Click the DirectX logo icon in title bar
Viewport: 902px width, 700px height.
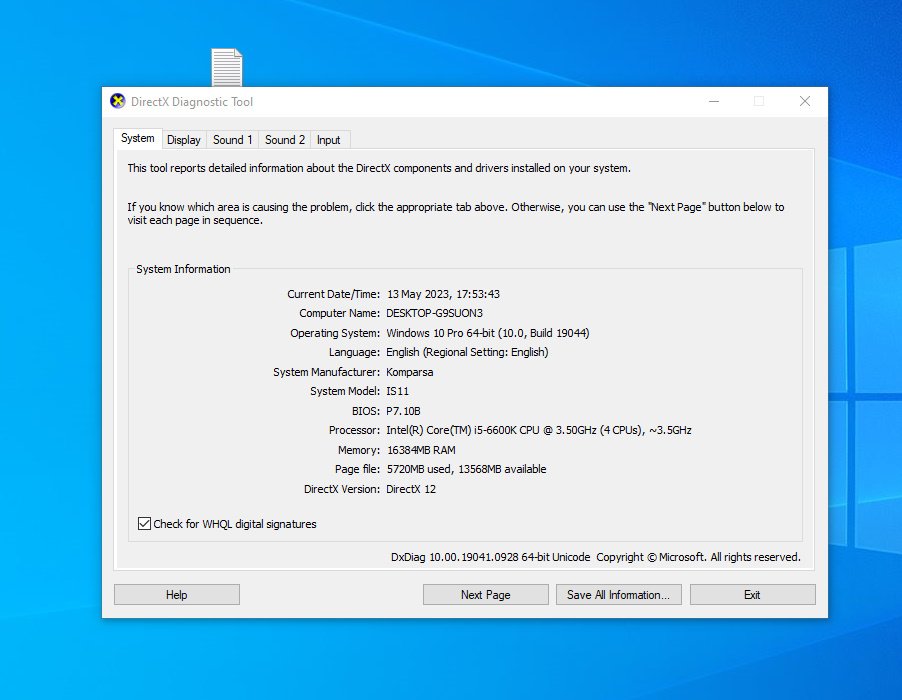tap(117, 101)
